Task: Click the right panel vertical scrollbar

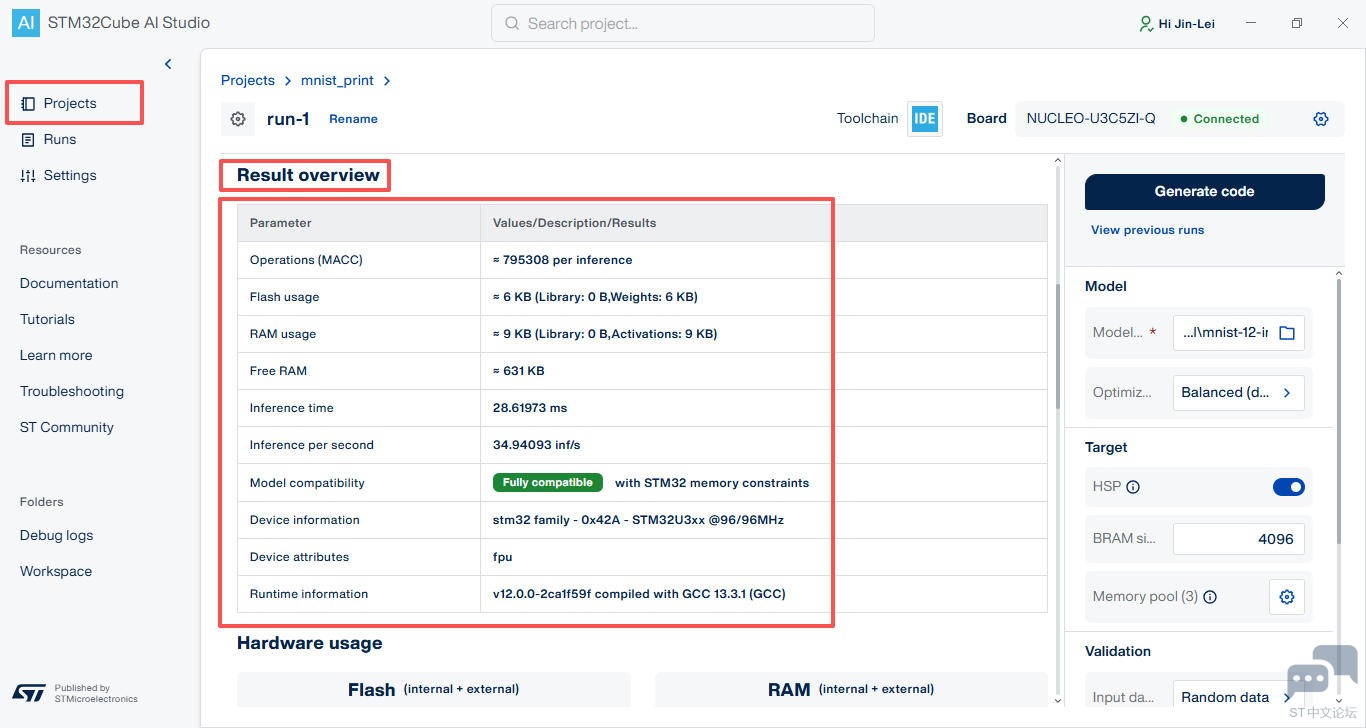Action: [1339, 410]
